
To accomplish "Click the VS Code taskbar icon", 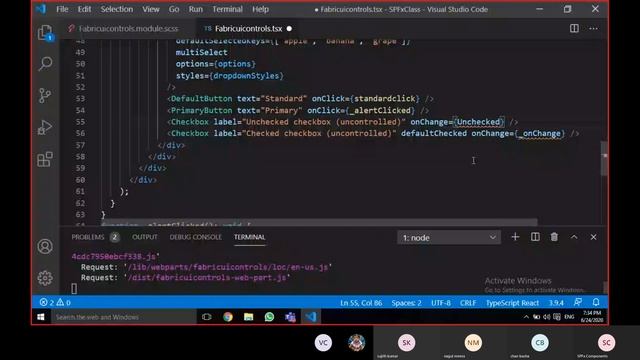I will click(x=311, y=317).
